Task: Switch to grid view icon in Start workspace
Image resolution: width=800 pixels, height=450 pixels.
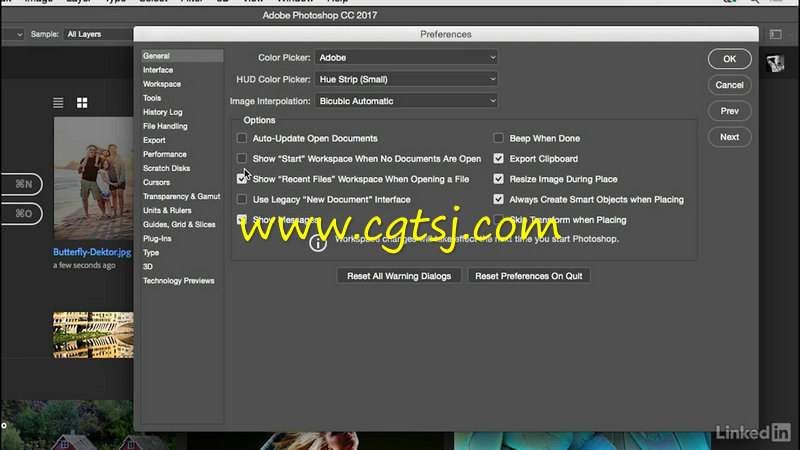Action: 82,103
